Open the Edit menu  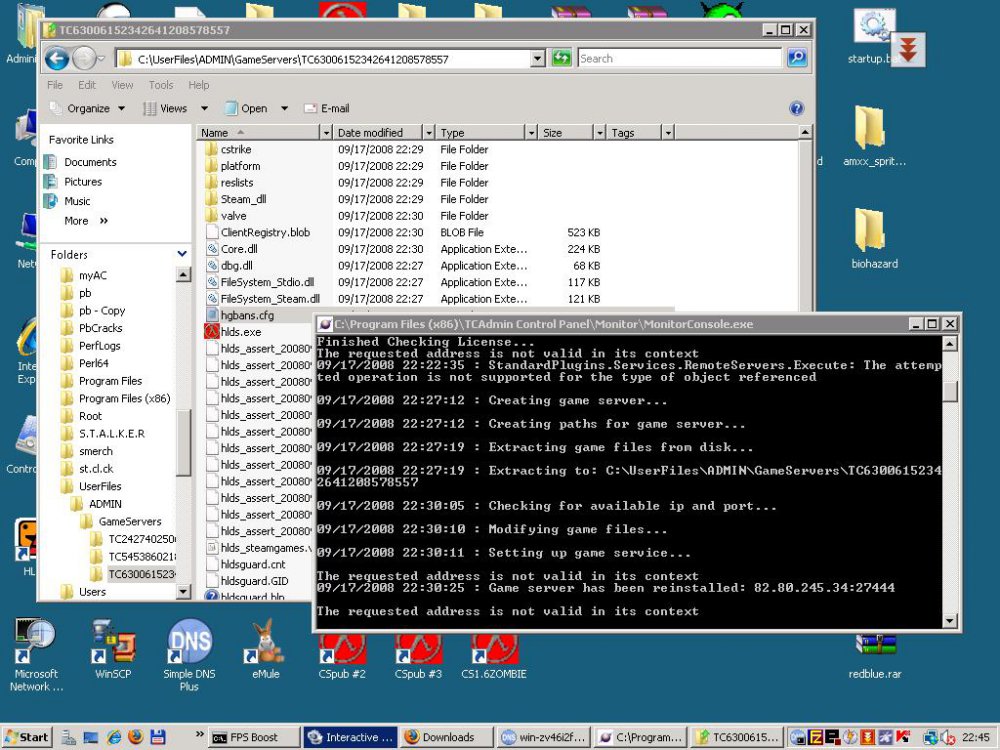coord(87,85)
